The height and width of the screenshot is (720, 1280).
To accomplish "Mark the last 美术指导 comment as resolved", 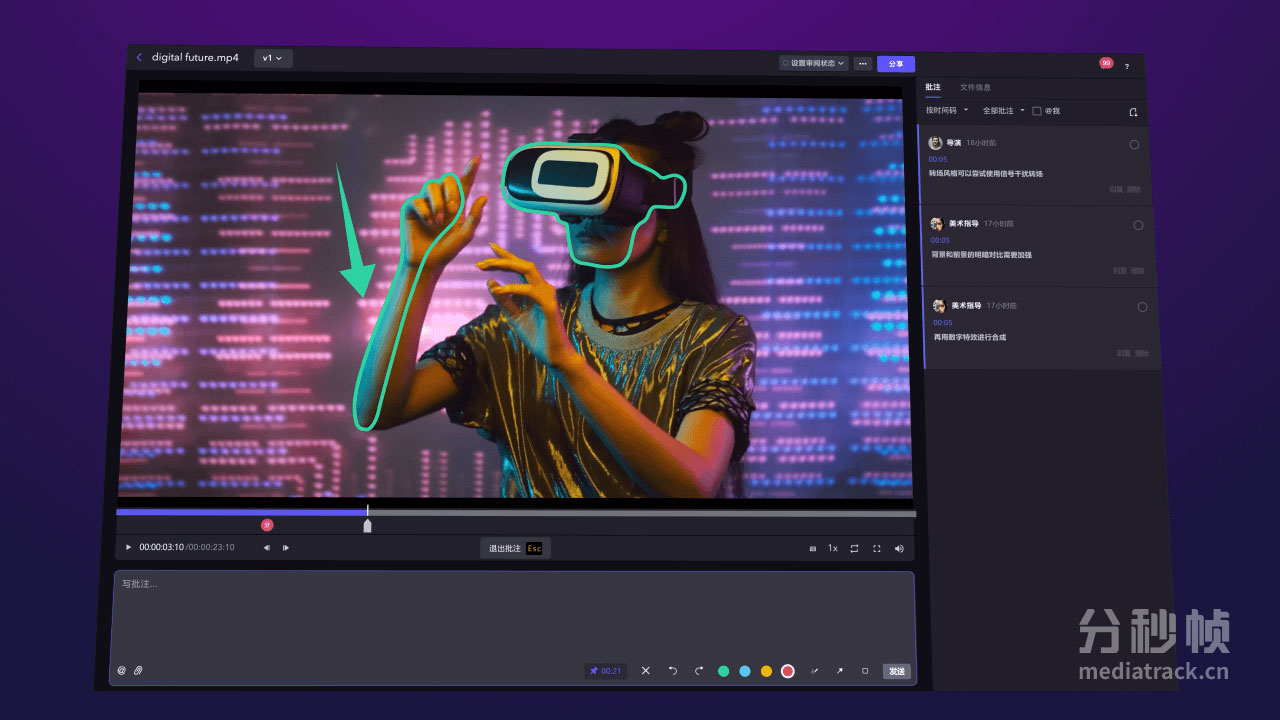I will (x=1142, y=307).
